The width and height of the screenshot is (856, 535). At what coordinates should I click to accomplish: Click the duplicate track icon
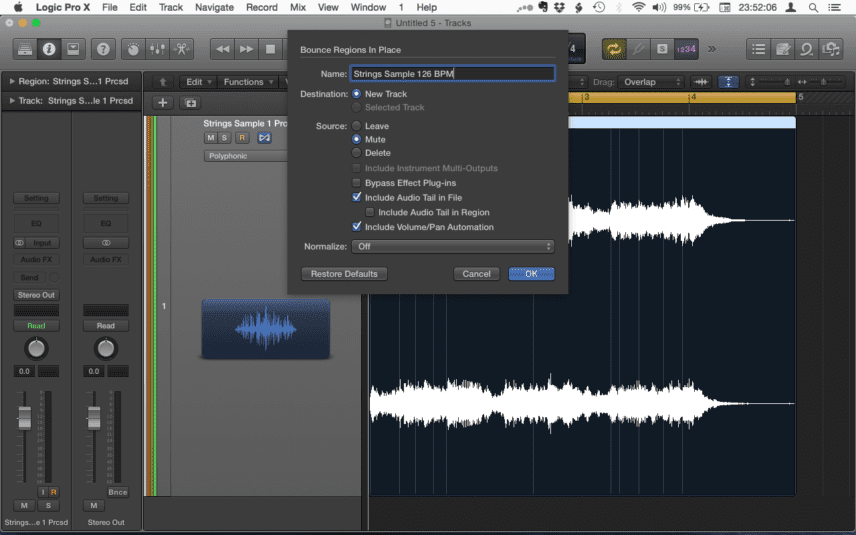coord(191,103)
